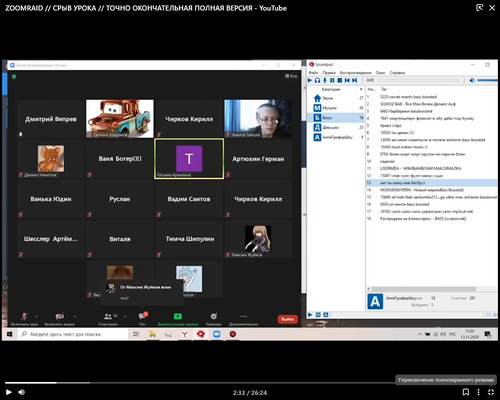Viewport: 500px width, 400px height.
Task: Select sound 5 бравл старс
Action: point(432,126)
